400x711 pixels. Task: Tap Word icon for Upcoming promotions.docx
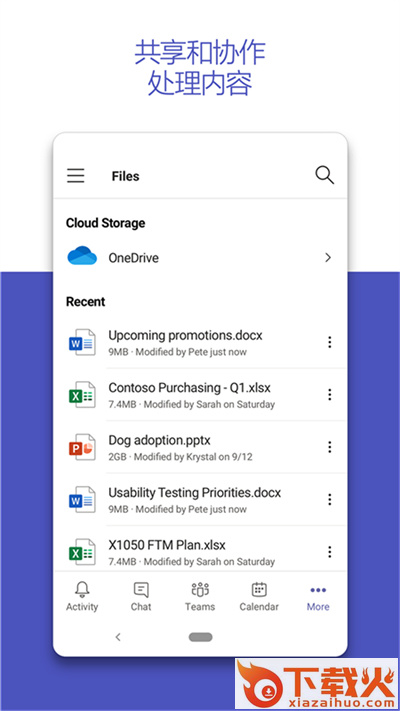(82, 342)
